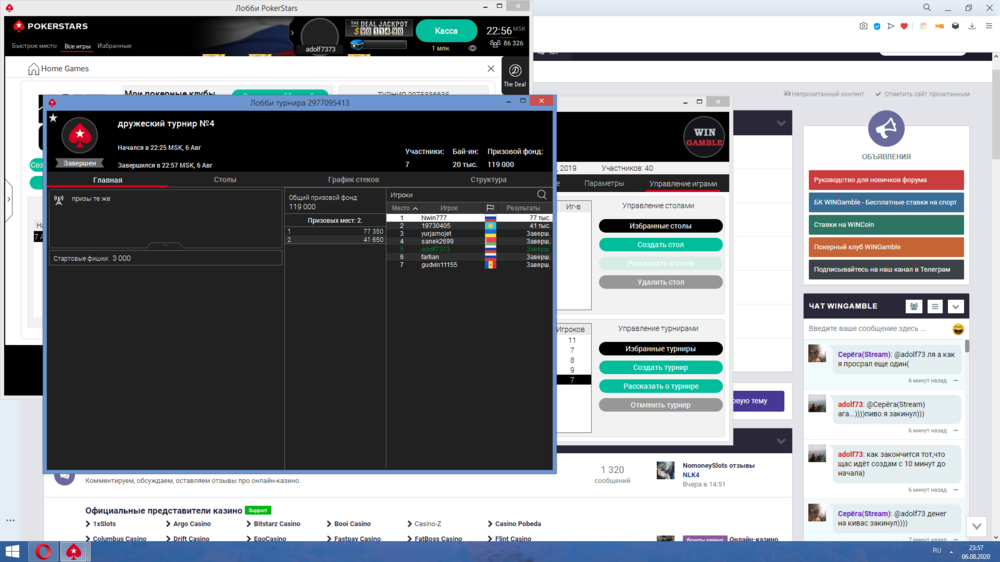Click the chat users icon in WinGamble chat
The height and width of the screenshot is (562, 1000).
913,306
